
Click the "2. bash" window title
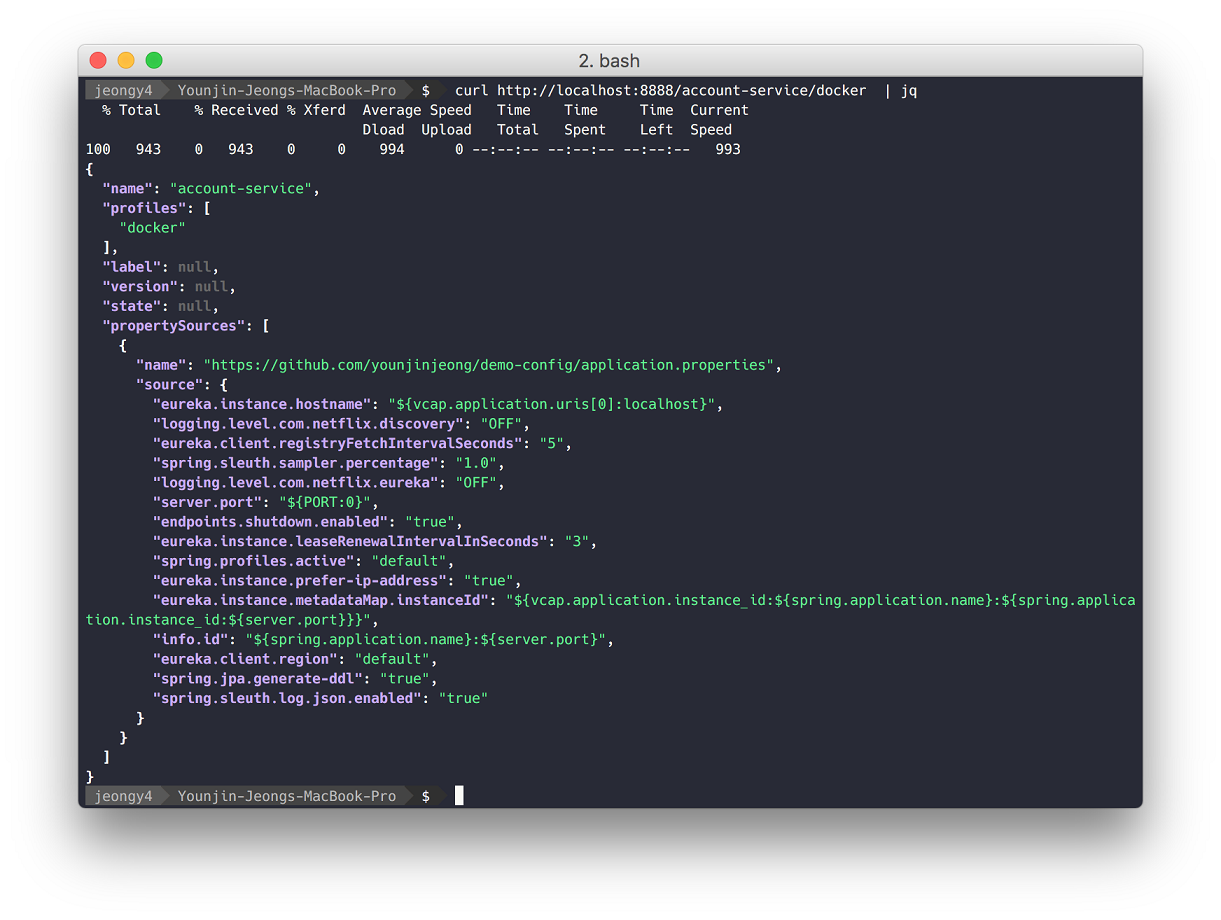click(609, 61)
